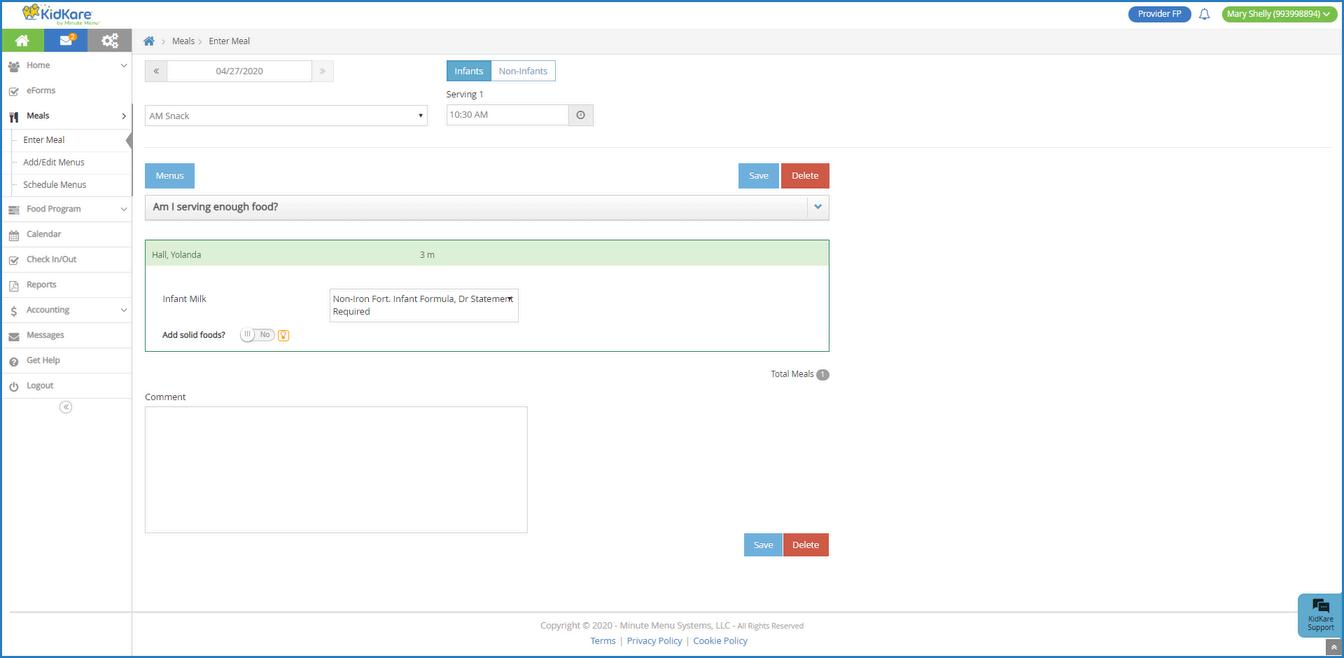Screen dimensions: 1344x658
Task: Go to next date arrow
Action: (x=322, y=71)
